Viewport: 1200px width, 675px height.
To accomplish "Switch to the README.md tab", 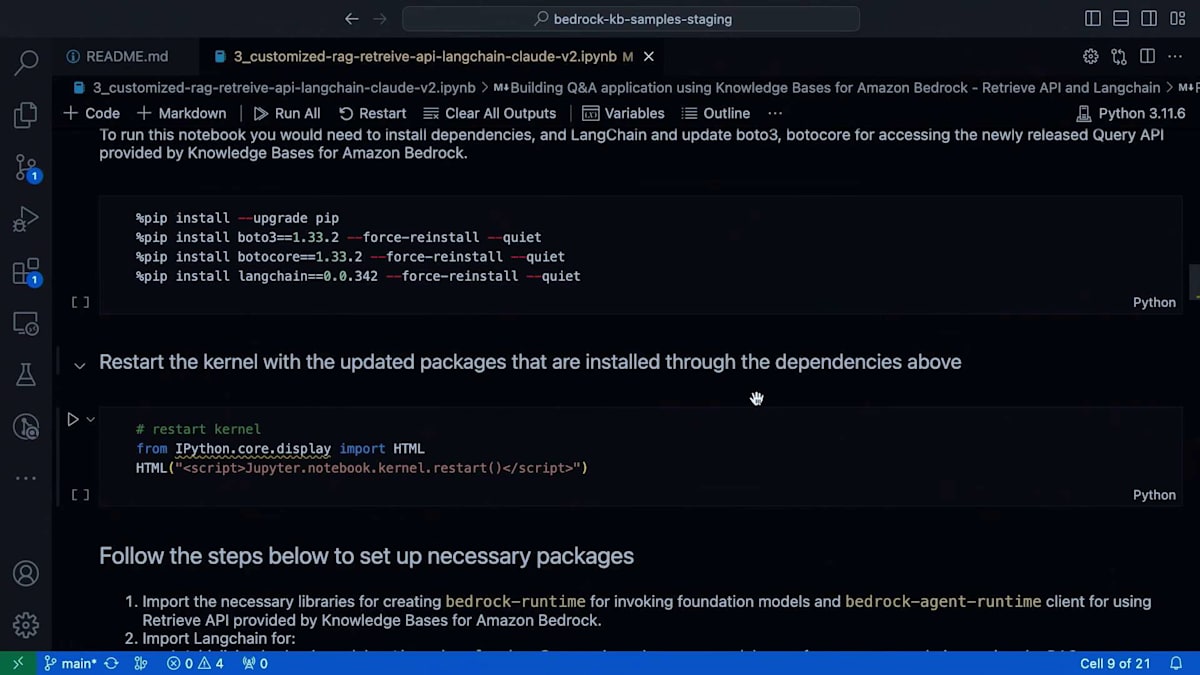I will 116,56.
